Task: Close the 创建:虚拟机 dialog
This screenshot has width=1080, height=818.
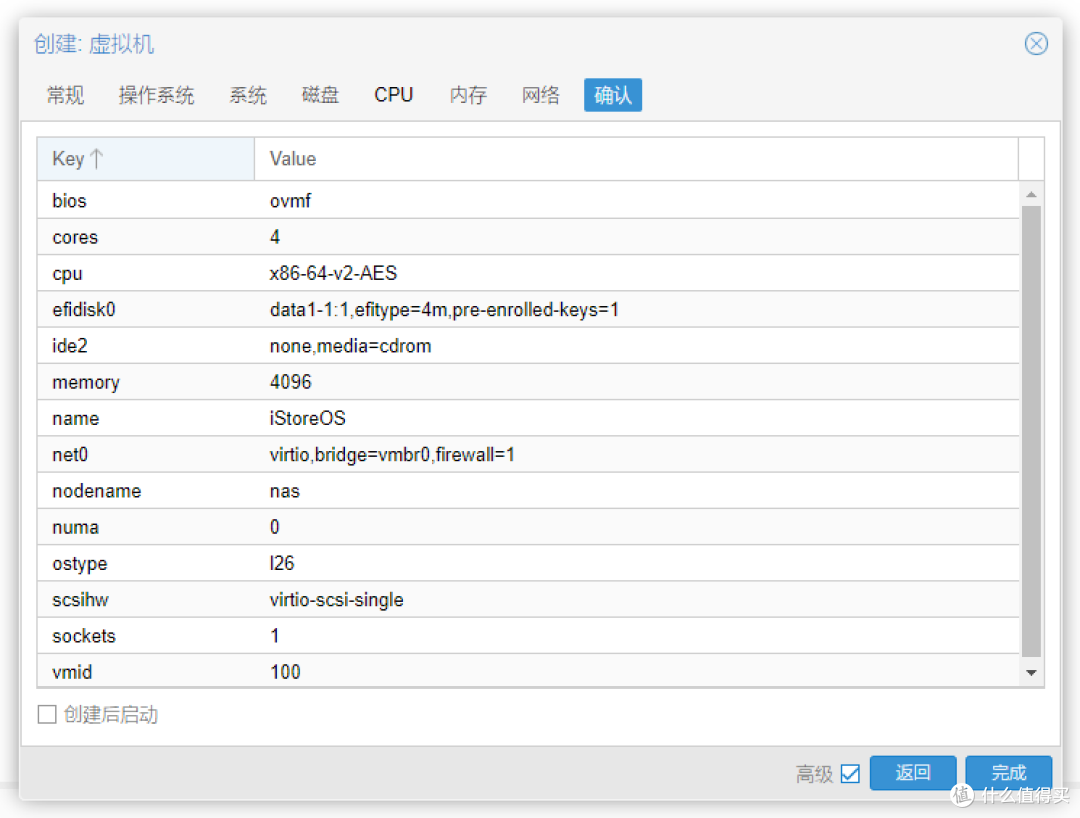Action: [1036, 43]
